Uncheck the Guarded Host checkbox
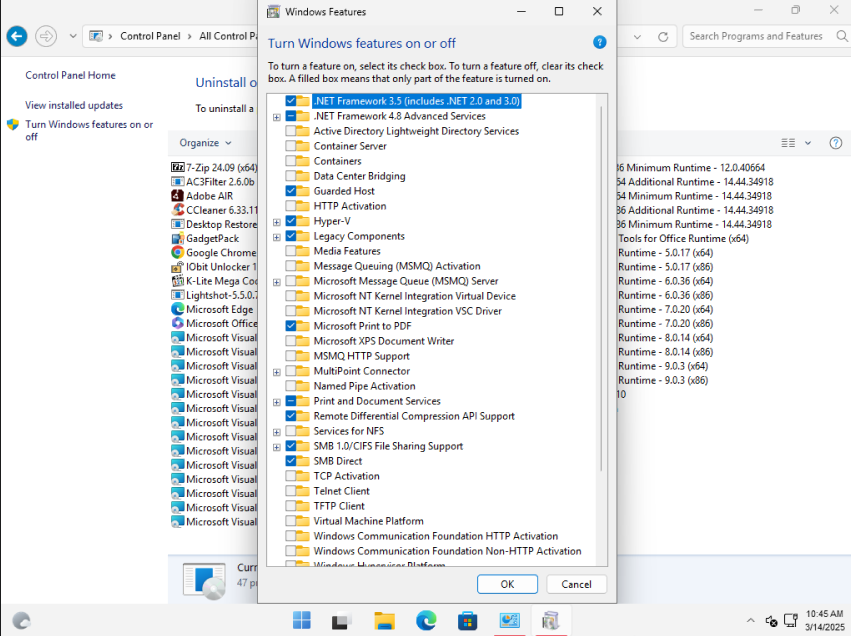This screenshot has width=851, height=636. 290,191
